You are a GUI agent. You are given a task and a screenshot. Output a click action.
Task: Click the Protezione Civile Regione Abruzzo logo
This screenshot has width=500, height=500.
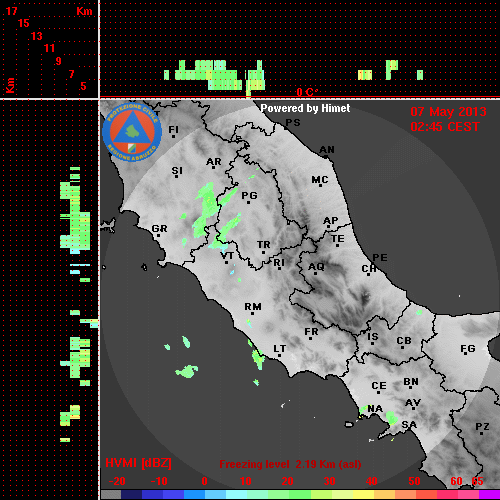click(x=132, y=132)
